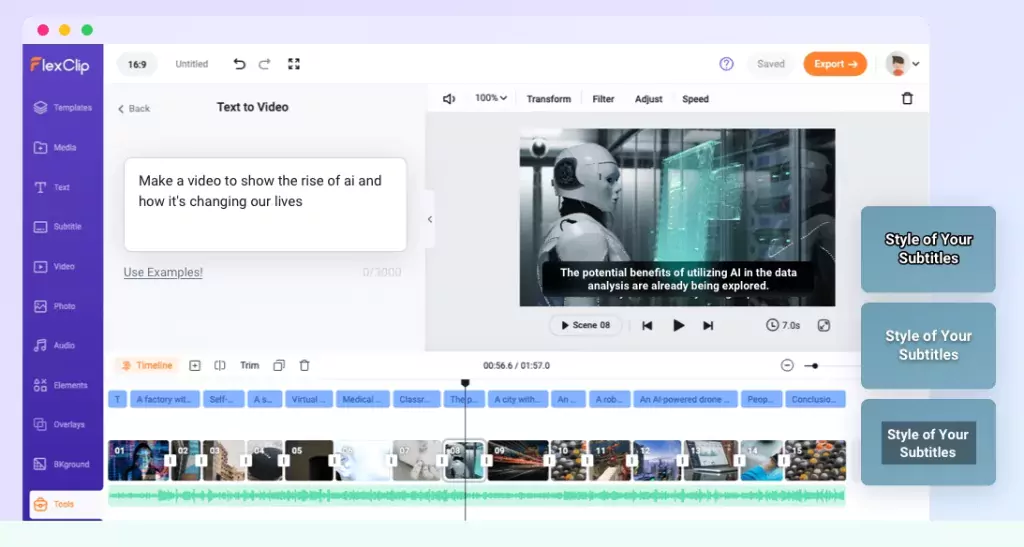Switch to Timeline mode
The height and width of the screenshot is (547, 1024).
tap(147, 366)
